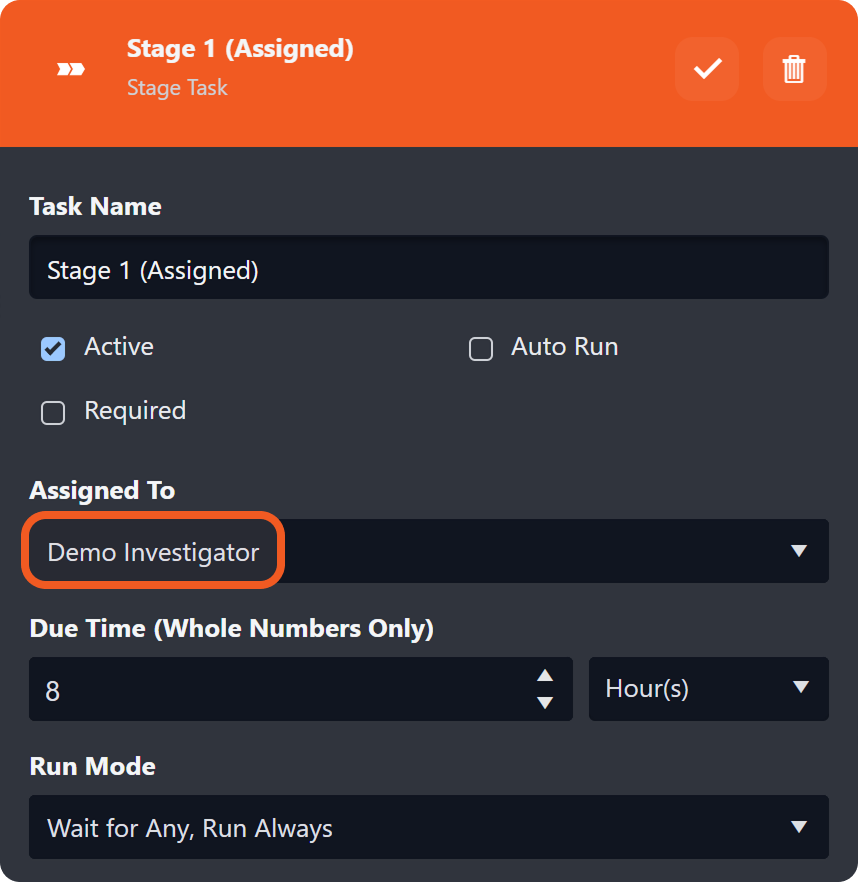Viewport: 858px width, 882px height.
Task: Uncheck the Active checkbox
Action: coord(53,349)
